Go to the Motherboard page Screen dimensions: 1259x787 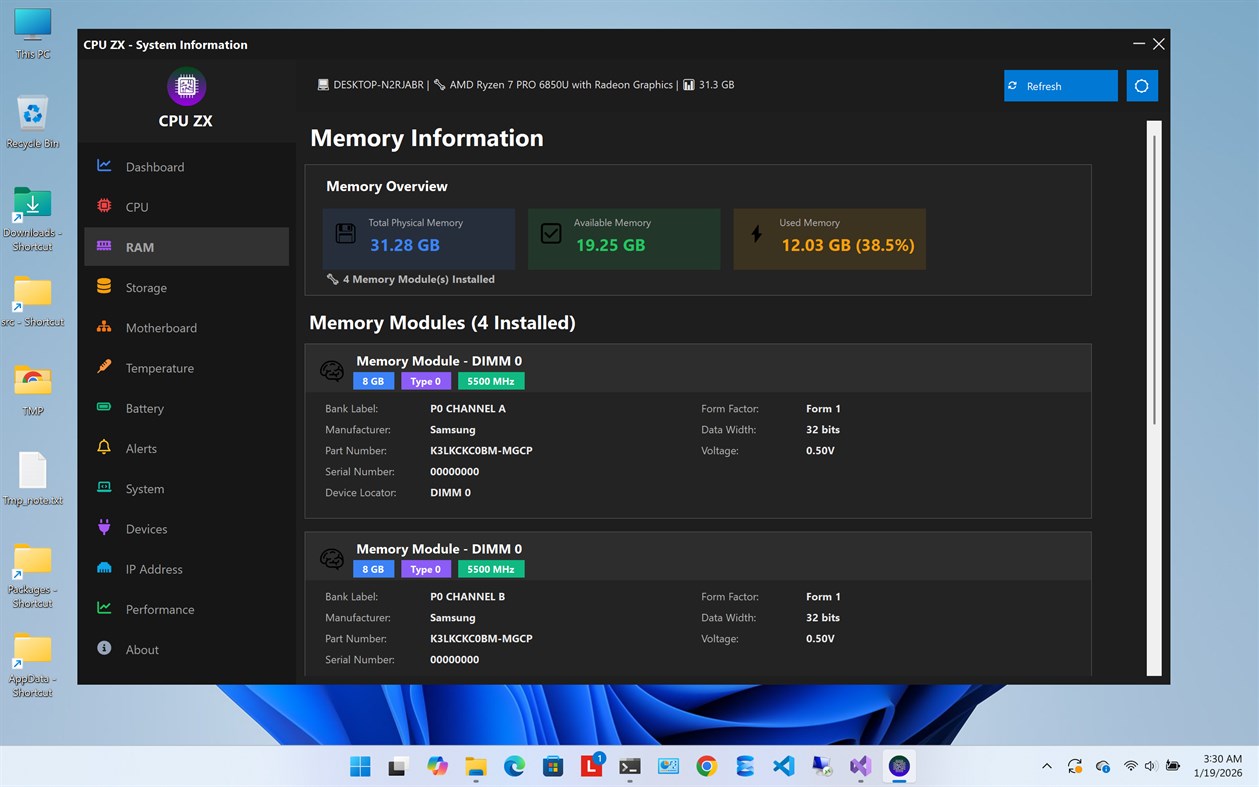point(186,328)
